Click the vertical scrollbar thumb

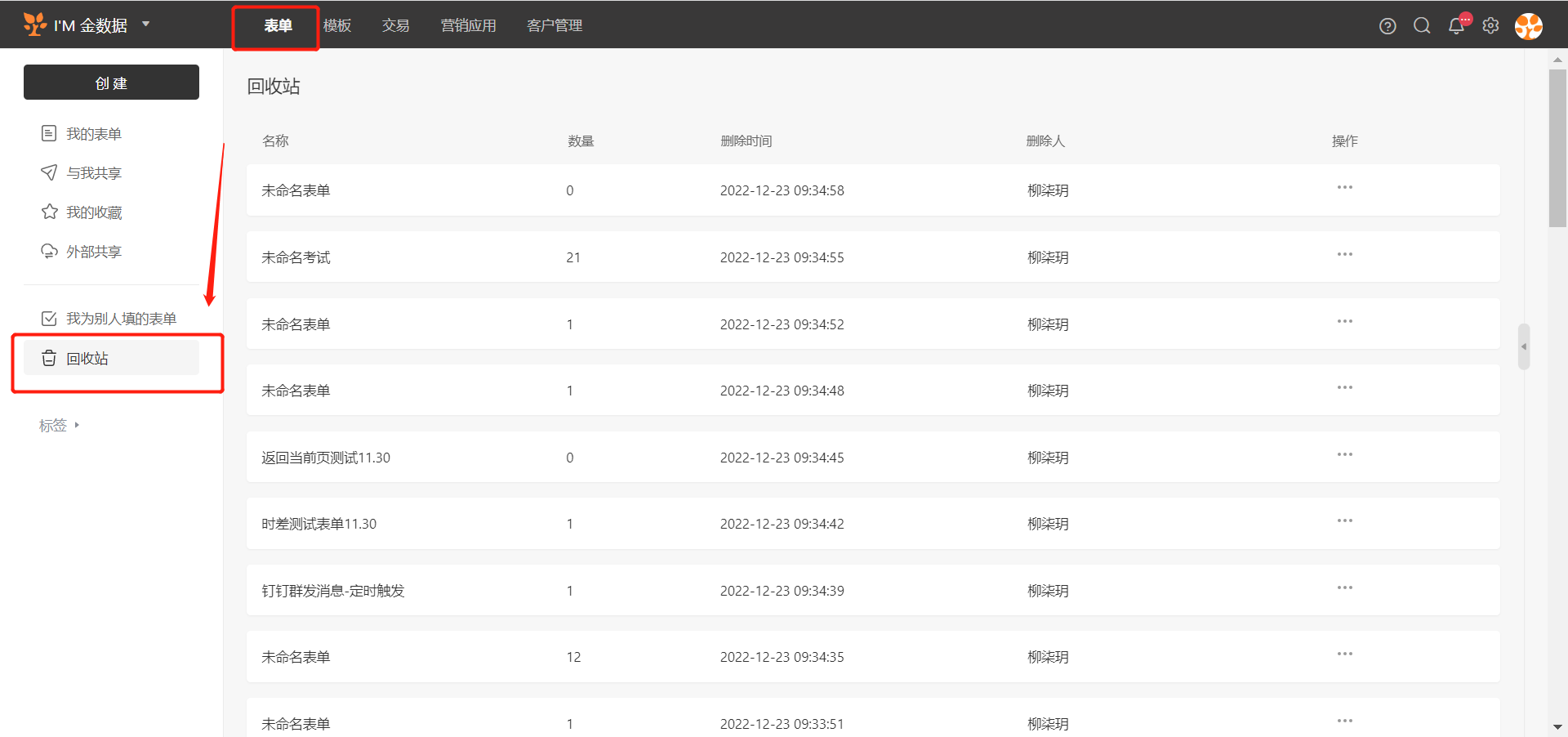[1557, 147]
